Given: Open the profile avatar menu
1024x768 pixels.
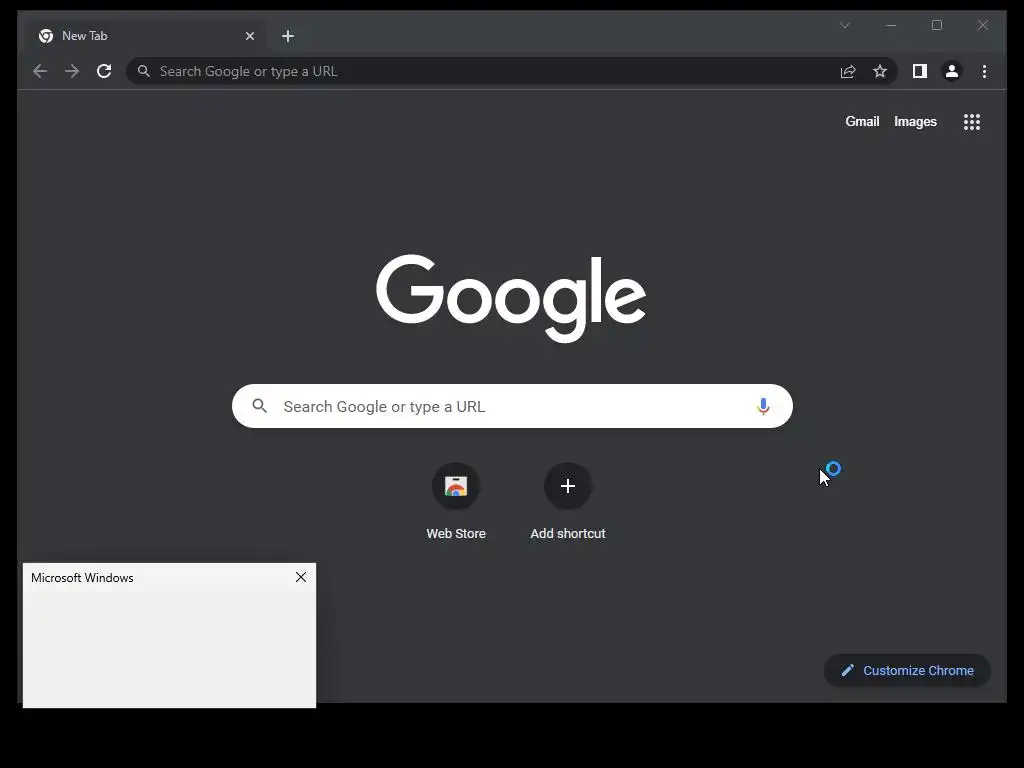Looking at the screenshot, I should coord(952,71).
